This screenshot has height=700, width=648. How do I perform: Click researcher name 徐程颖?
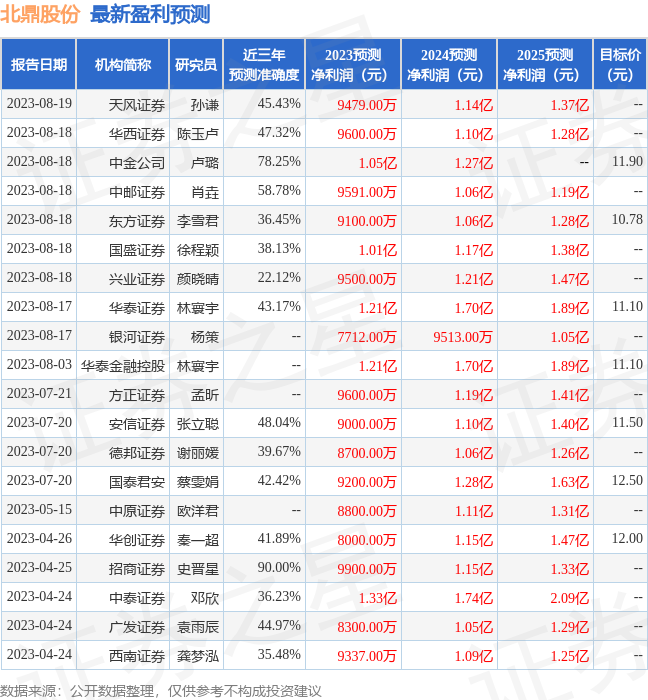coord(198,250)
